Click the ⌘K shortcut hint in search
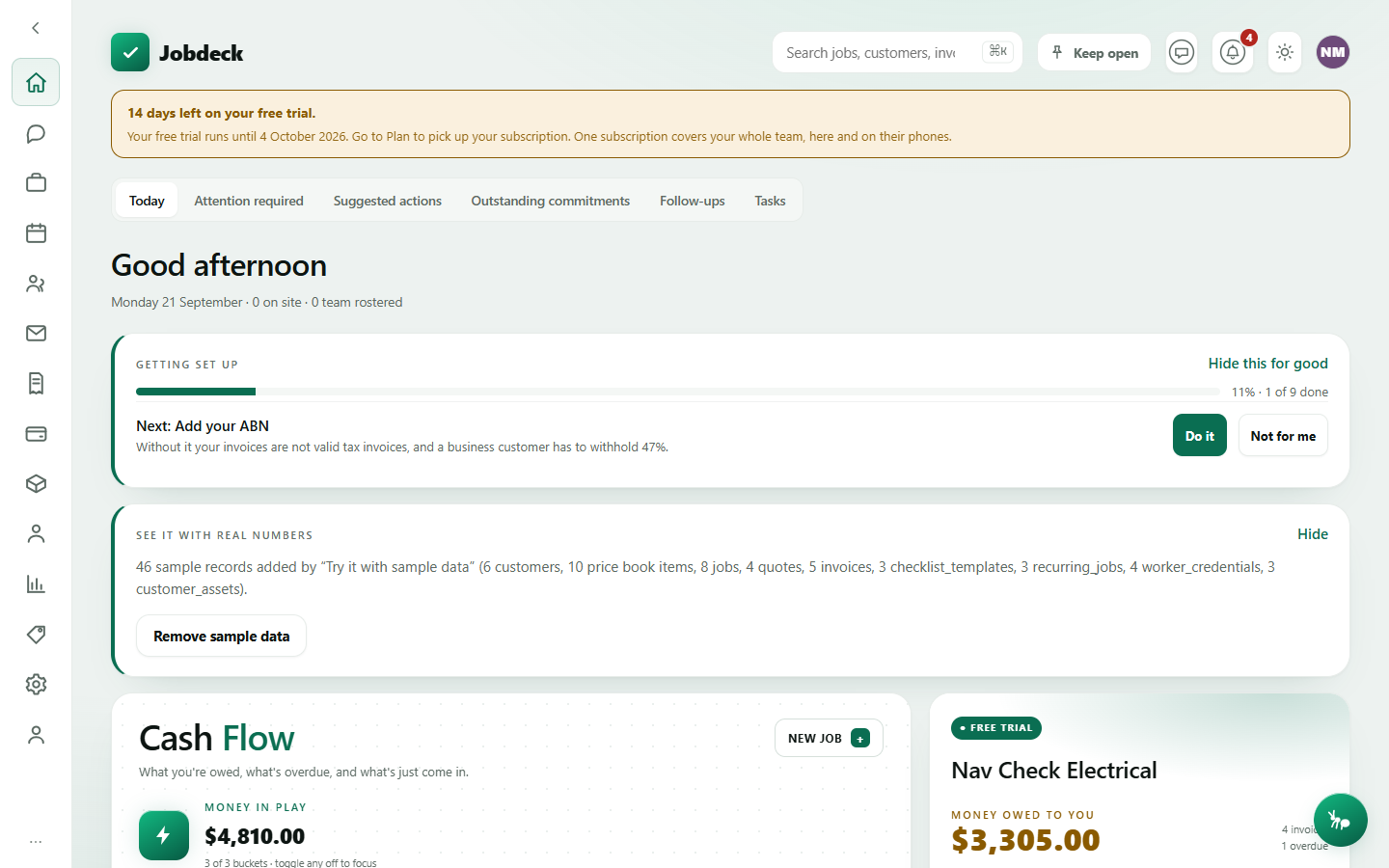This screenshot has height=868, width=1389. [998, 51]
